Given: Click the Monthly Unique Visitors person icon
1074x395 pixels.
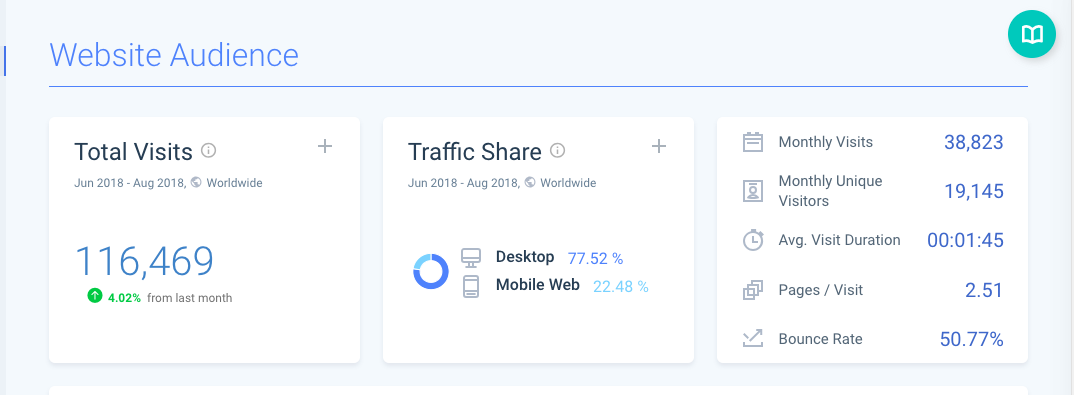Looking at the screenshot, I should point(753,191).
